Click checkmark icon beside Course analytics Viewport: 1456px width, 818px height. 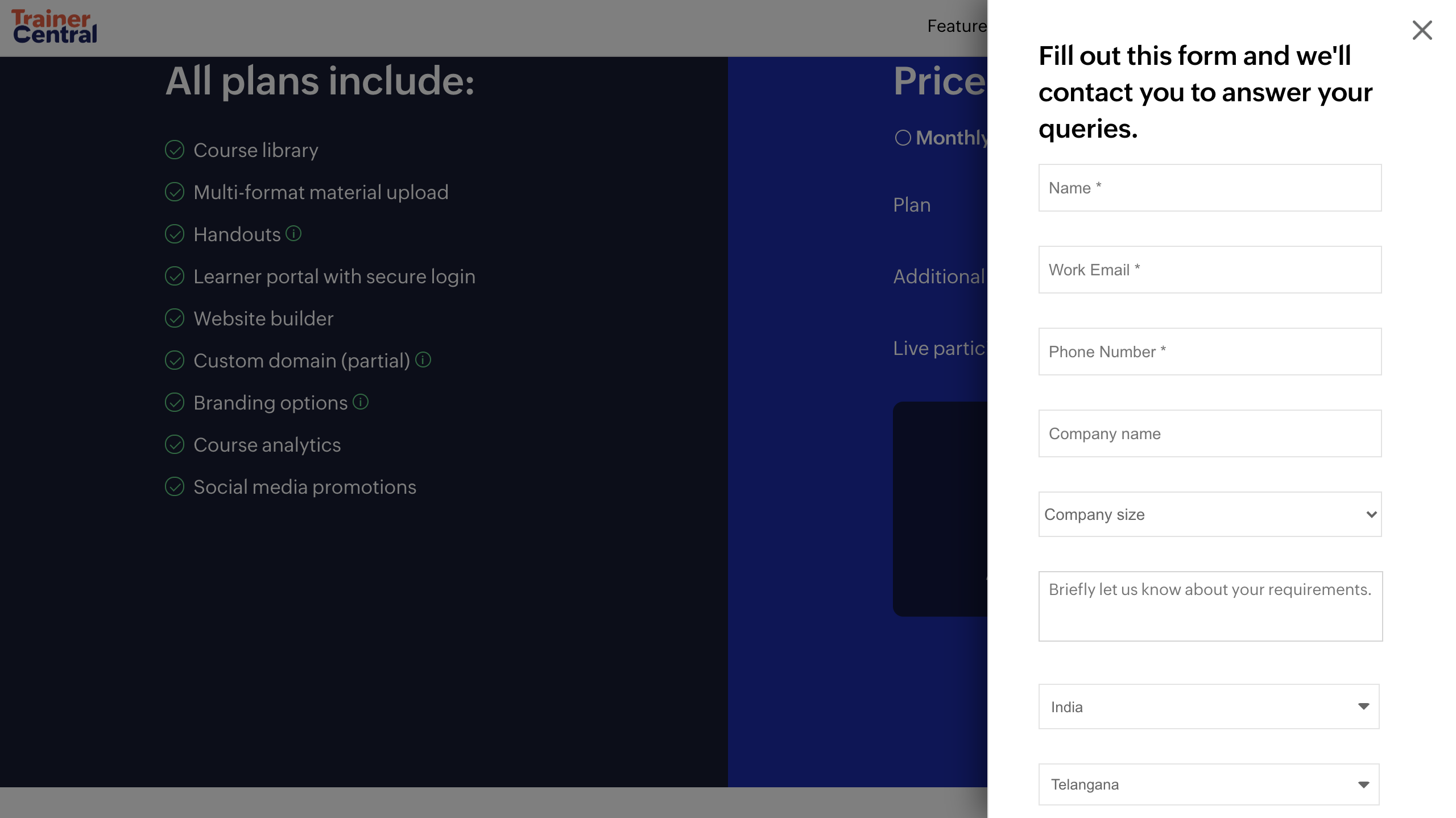tap(175, 445)
